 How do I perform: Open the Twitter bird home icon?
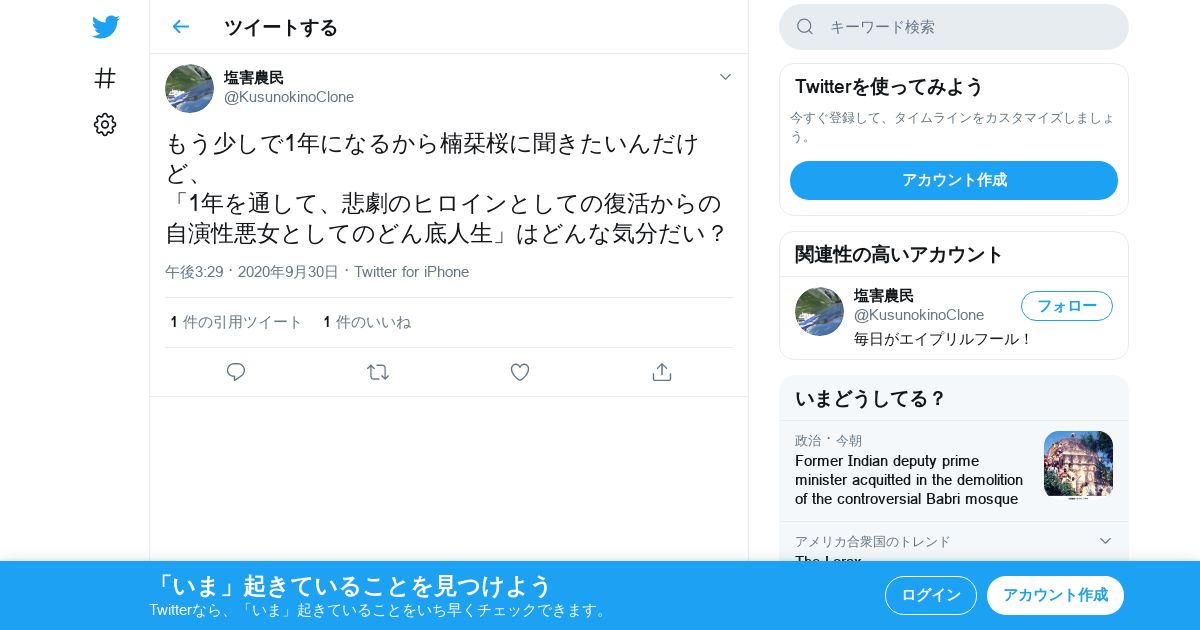(105, 27)
